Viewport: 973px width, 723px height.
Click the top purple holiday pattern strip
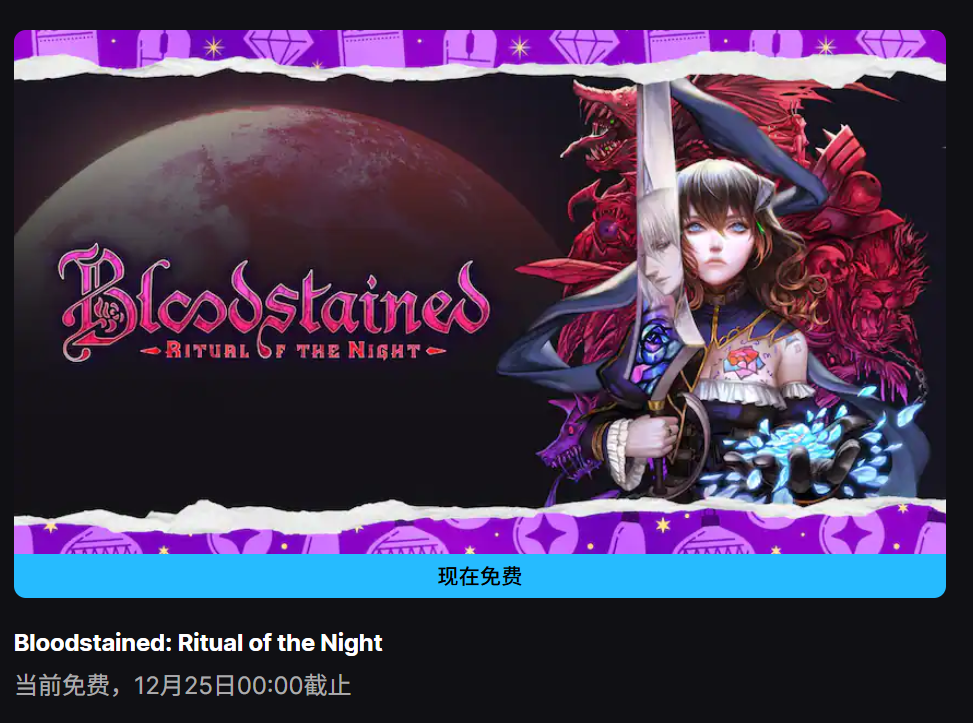[x=480, y=47]
